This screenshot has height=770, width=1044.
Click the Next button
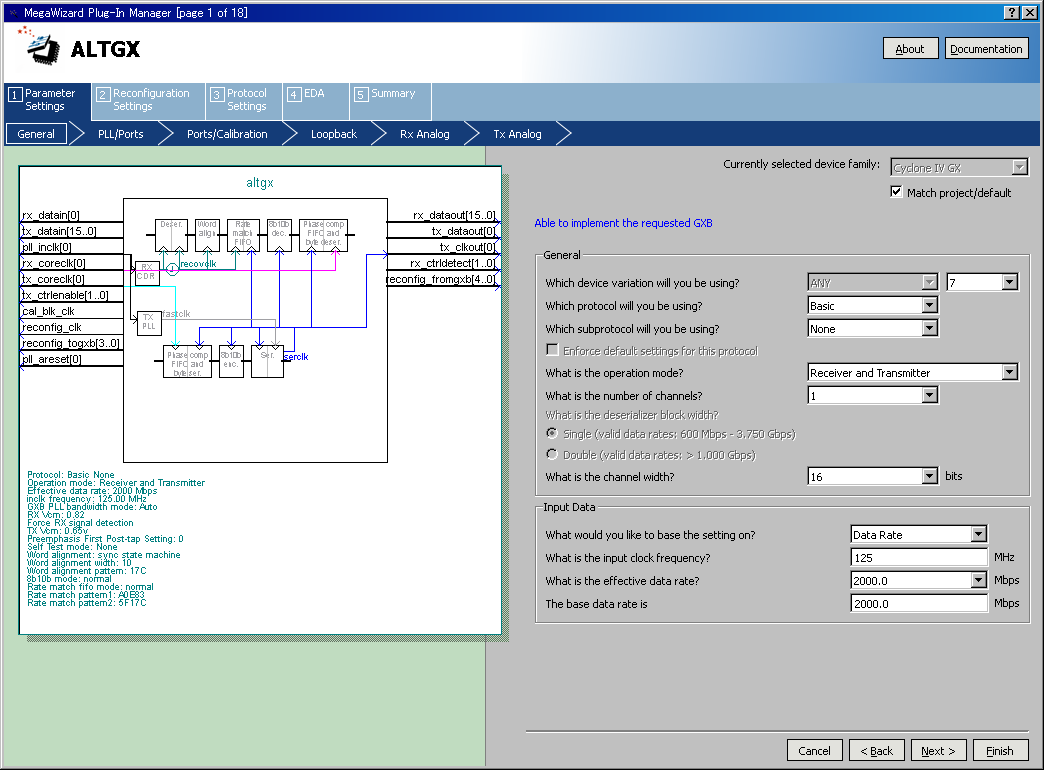[938, 751]
